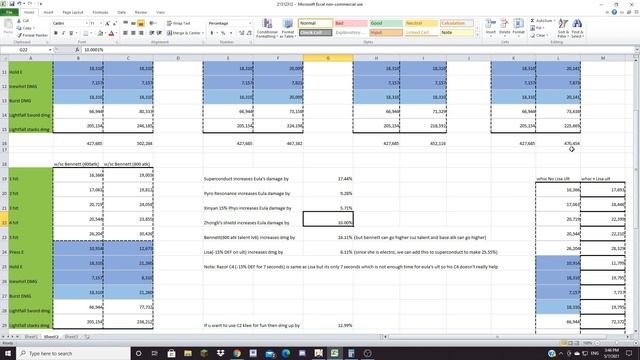Open Sort & Filter menu
This screenshot has height=360, width=640.
click(x=563, y=28)
